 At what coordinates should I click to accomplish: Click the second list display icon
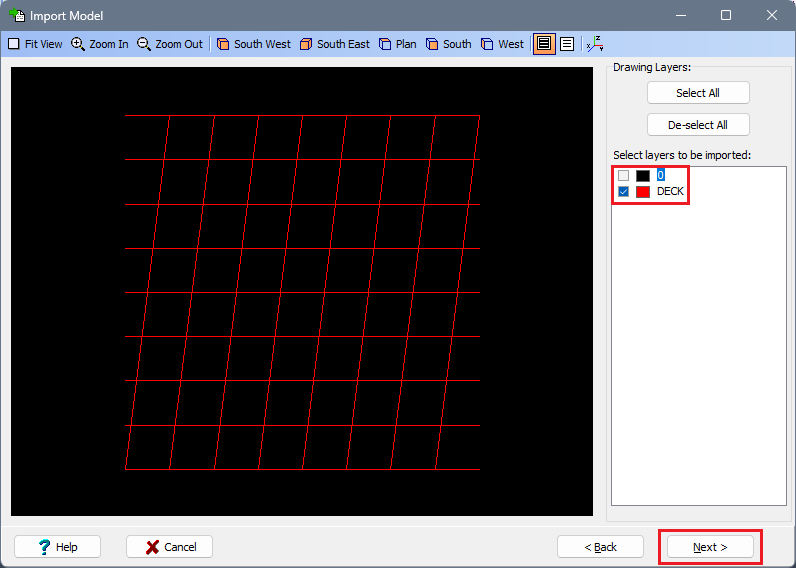567,44
